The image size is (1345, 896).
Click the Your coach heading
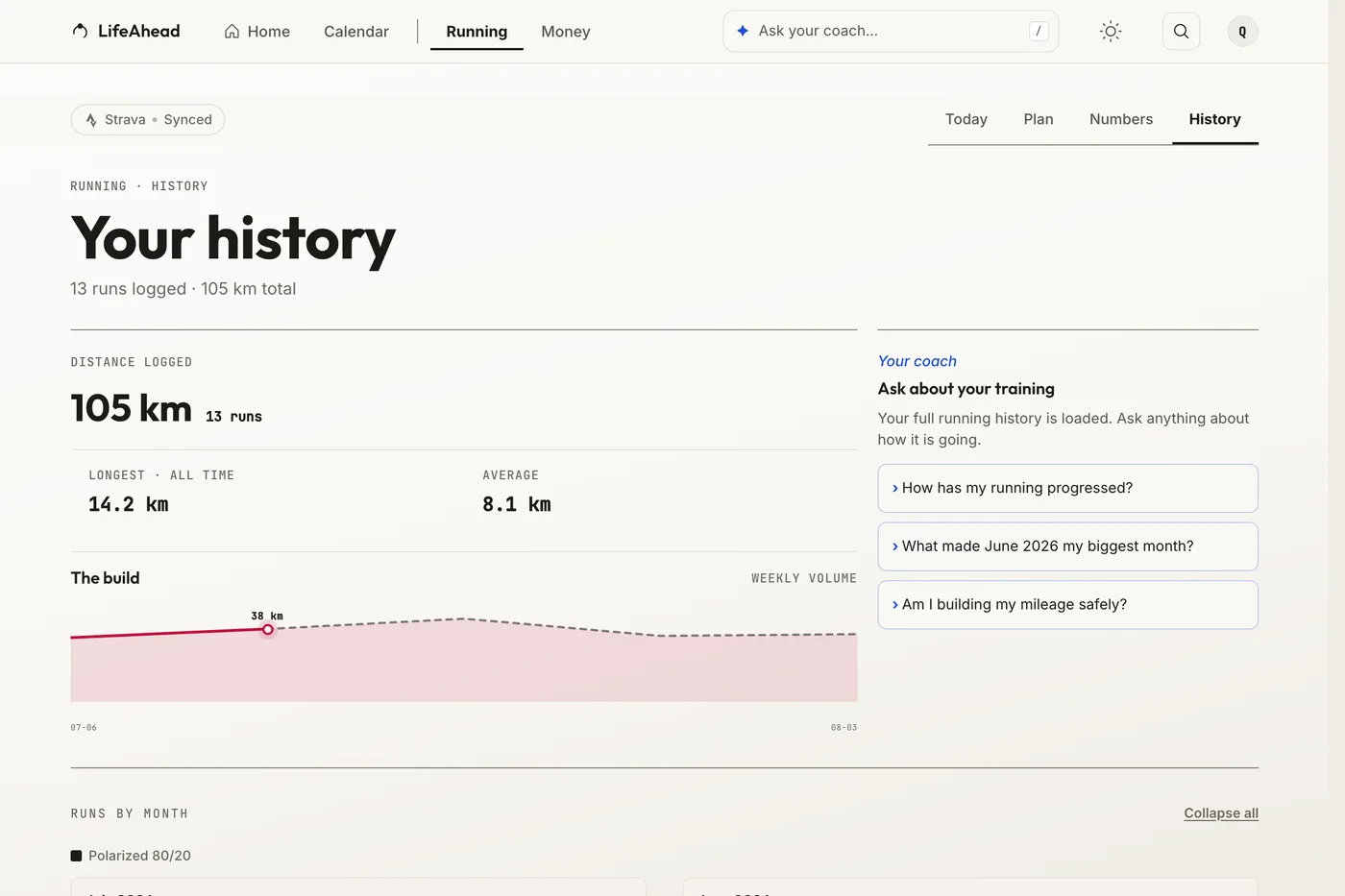[x=917, y=361]
